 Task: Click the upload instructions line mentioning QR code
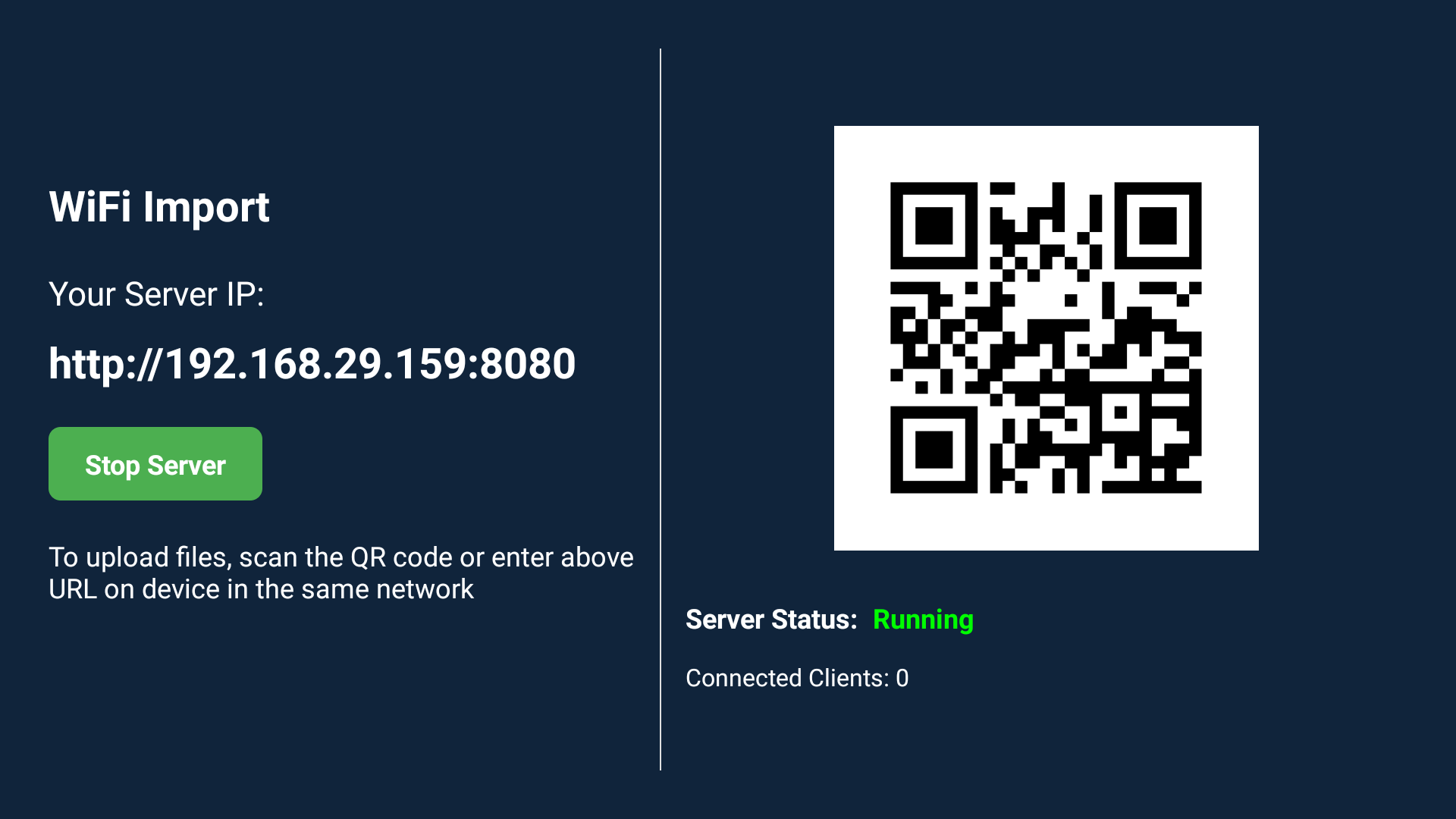[341, 557]
